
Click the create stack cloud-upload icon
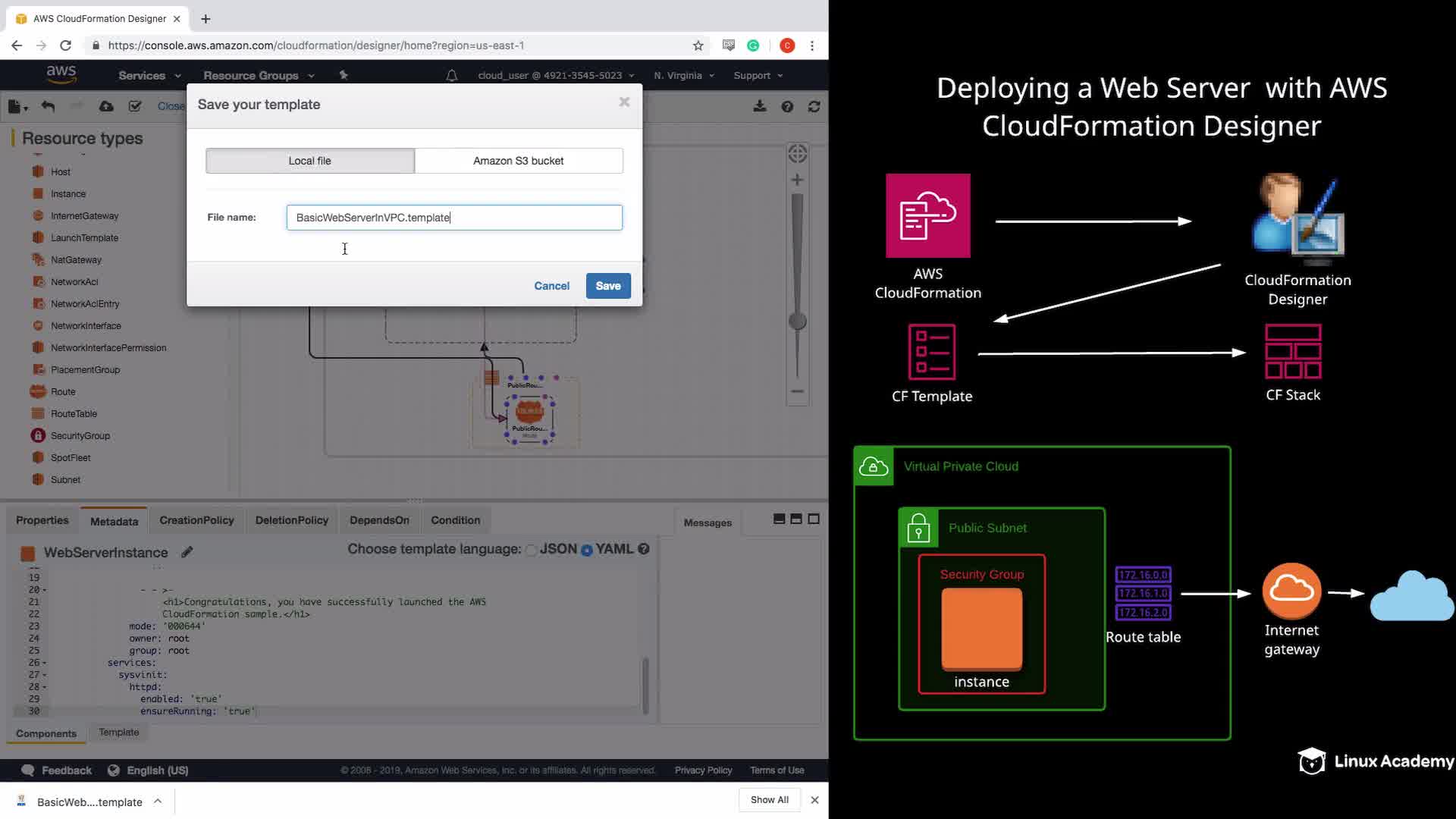[106, 107]
